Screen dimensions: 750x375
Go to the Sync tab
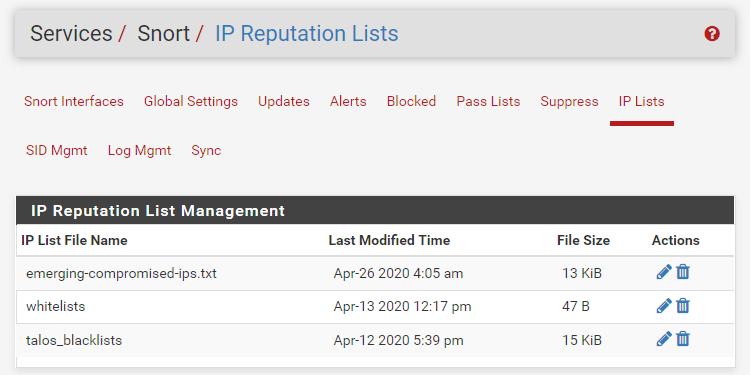(x=206, y=150)
